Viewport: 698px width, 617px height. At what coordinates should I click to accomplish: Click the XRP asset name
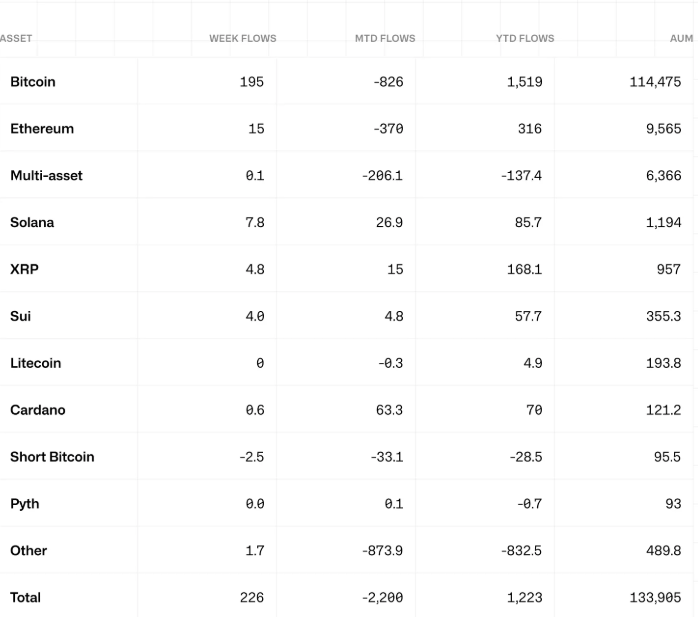click(24, 270)
